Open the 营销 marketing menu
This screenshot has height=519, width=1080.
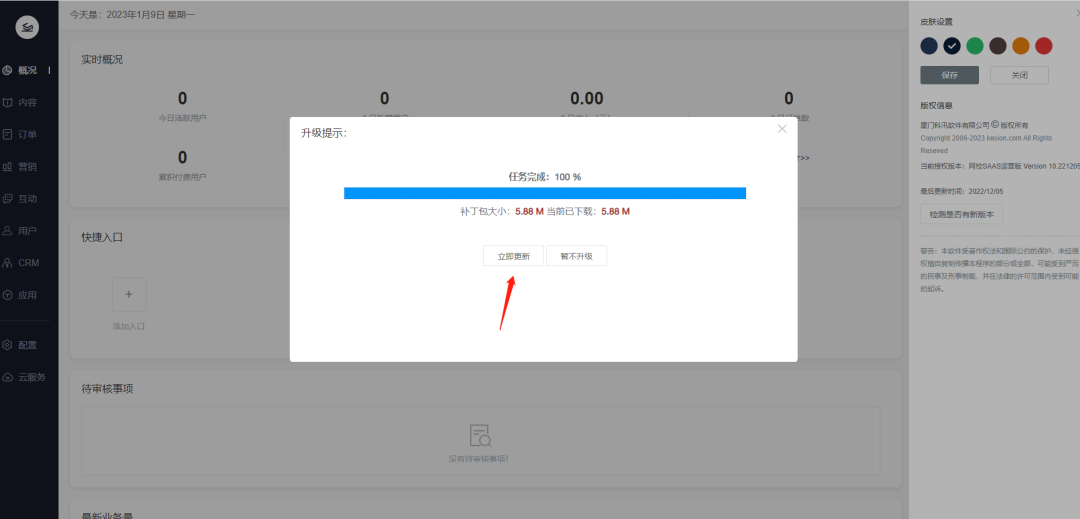click(x=28, y=167)
